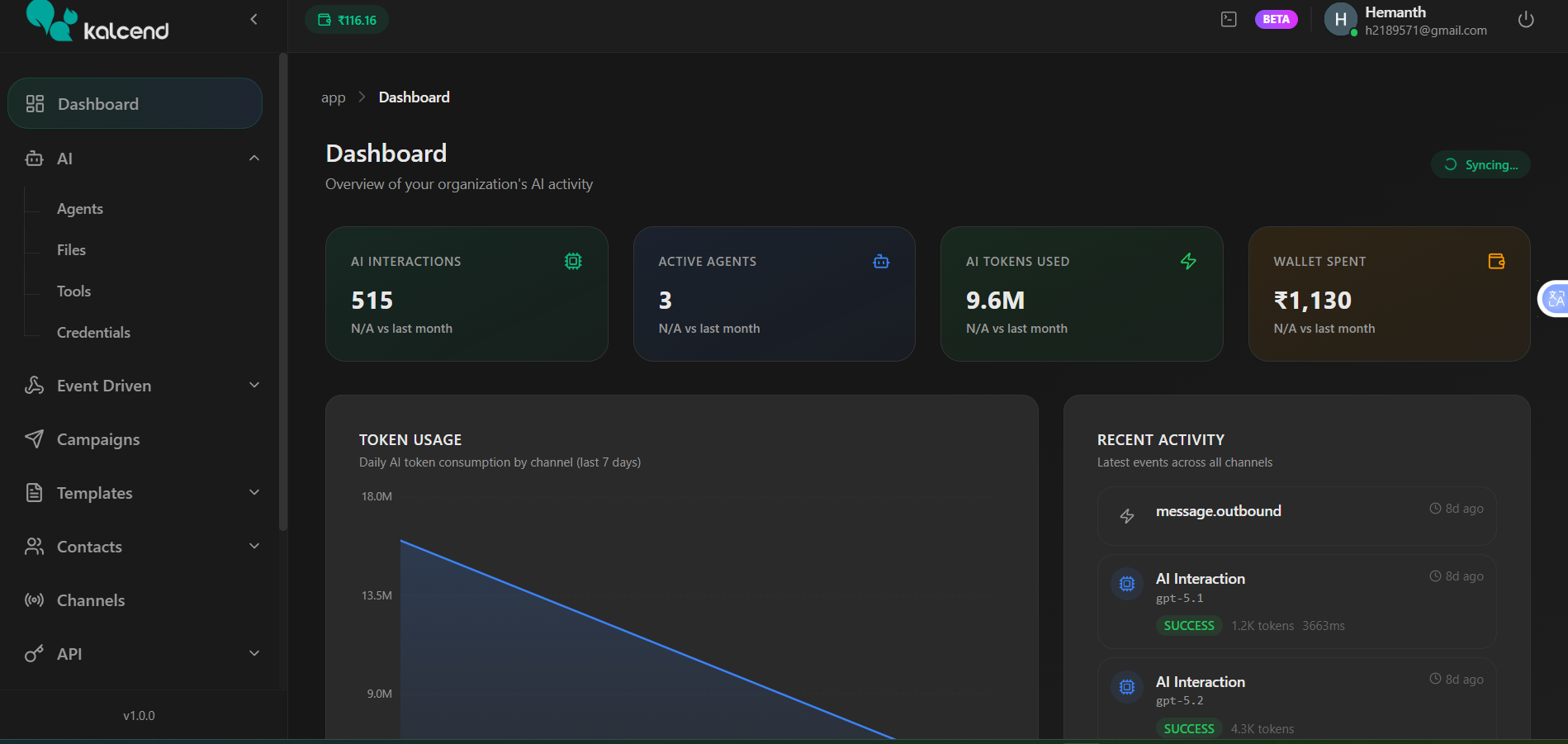Open the Hemanth user avatar
The image size is (1568, 744).
[x=1340, y=19]
